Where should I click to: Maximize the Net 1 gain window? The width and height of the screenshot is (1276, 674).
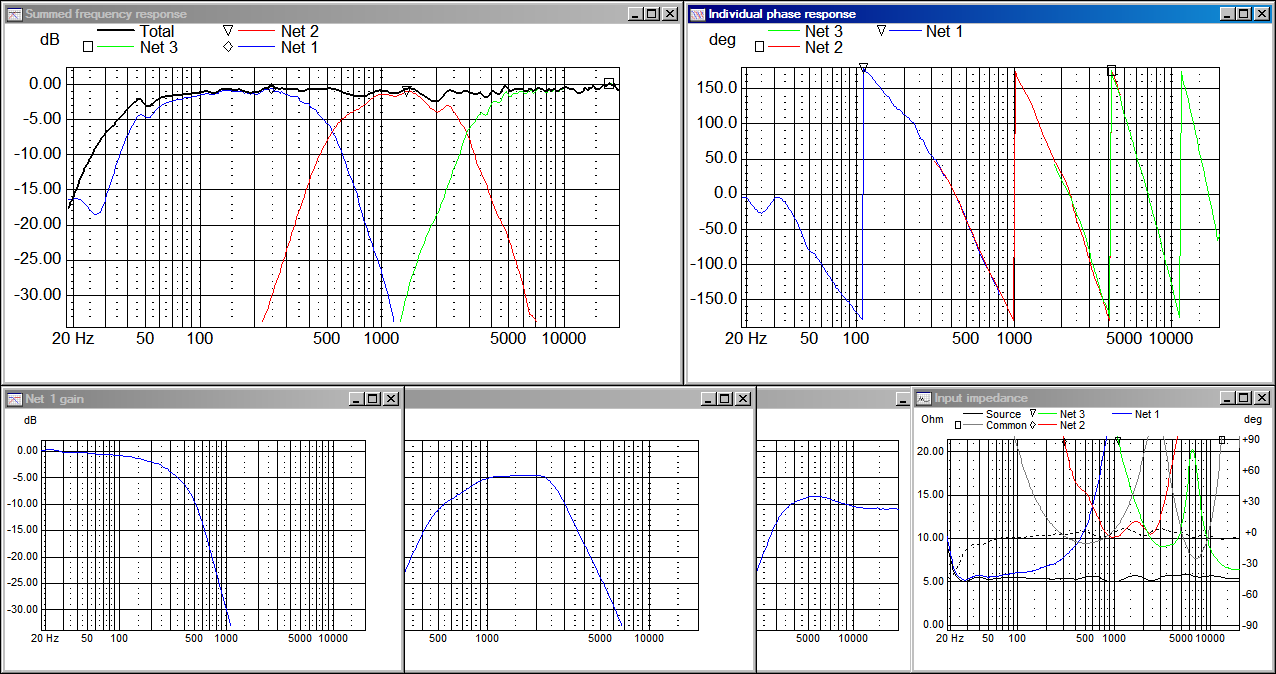[373, 398]
